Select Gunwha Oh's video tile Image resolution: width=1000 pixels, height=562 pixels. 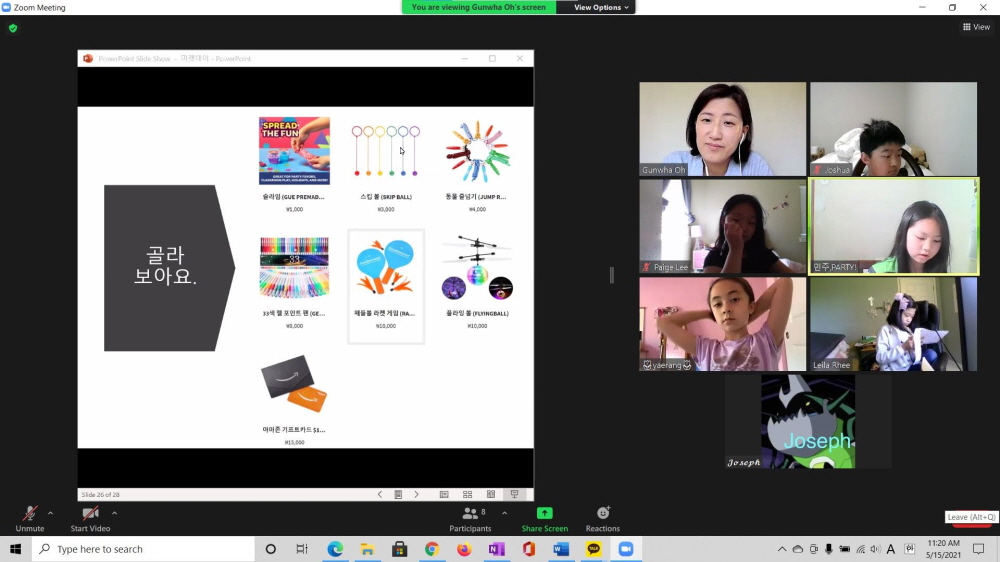(722, 129)
